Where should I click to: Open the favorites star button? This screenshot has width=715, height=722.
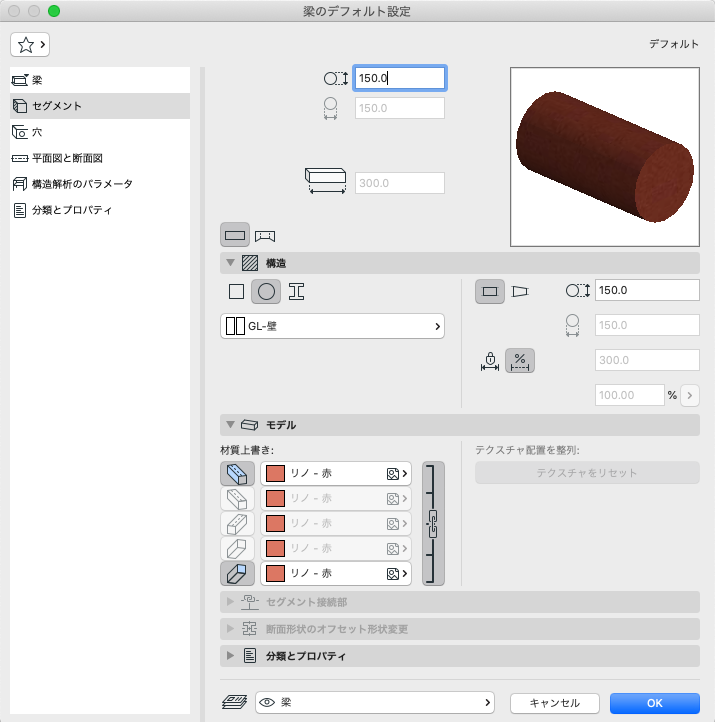click(30, 45)
